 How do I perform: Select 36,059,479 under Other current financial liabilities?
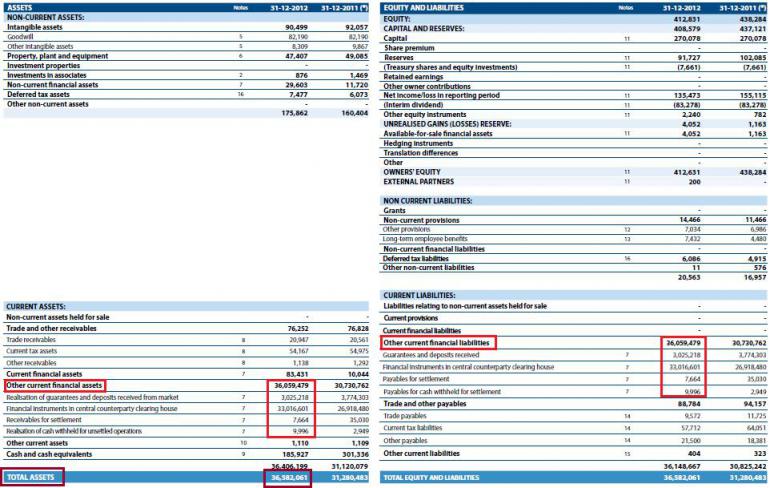point(683,343)
